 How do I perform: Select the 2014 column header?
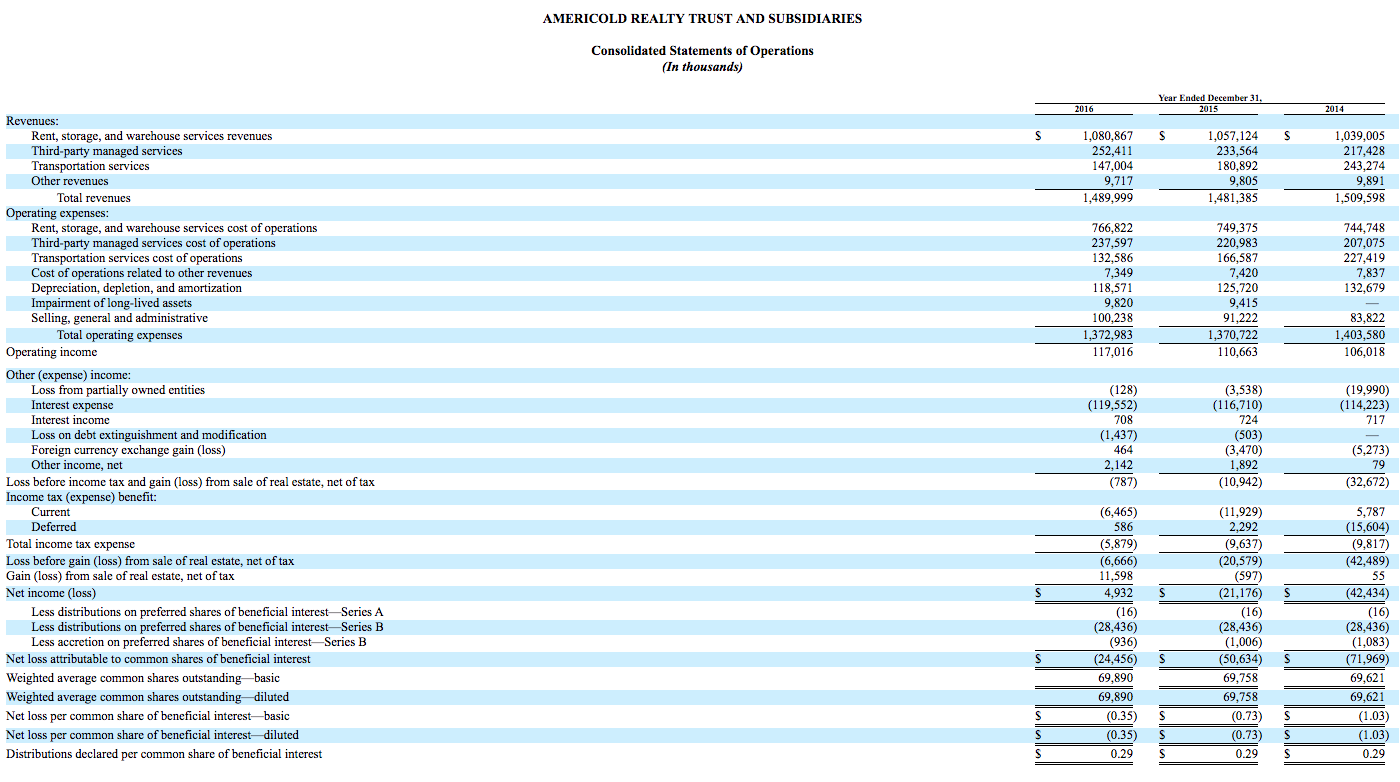1335,109
